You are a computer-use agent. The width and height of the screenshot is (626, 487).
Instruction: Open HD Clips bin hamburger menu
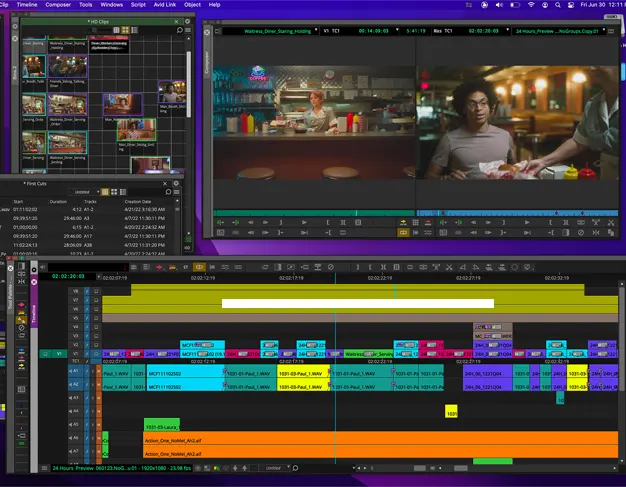188,30
